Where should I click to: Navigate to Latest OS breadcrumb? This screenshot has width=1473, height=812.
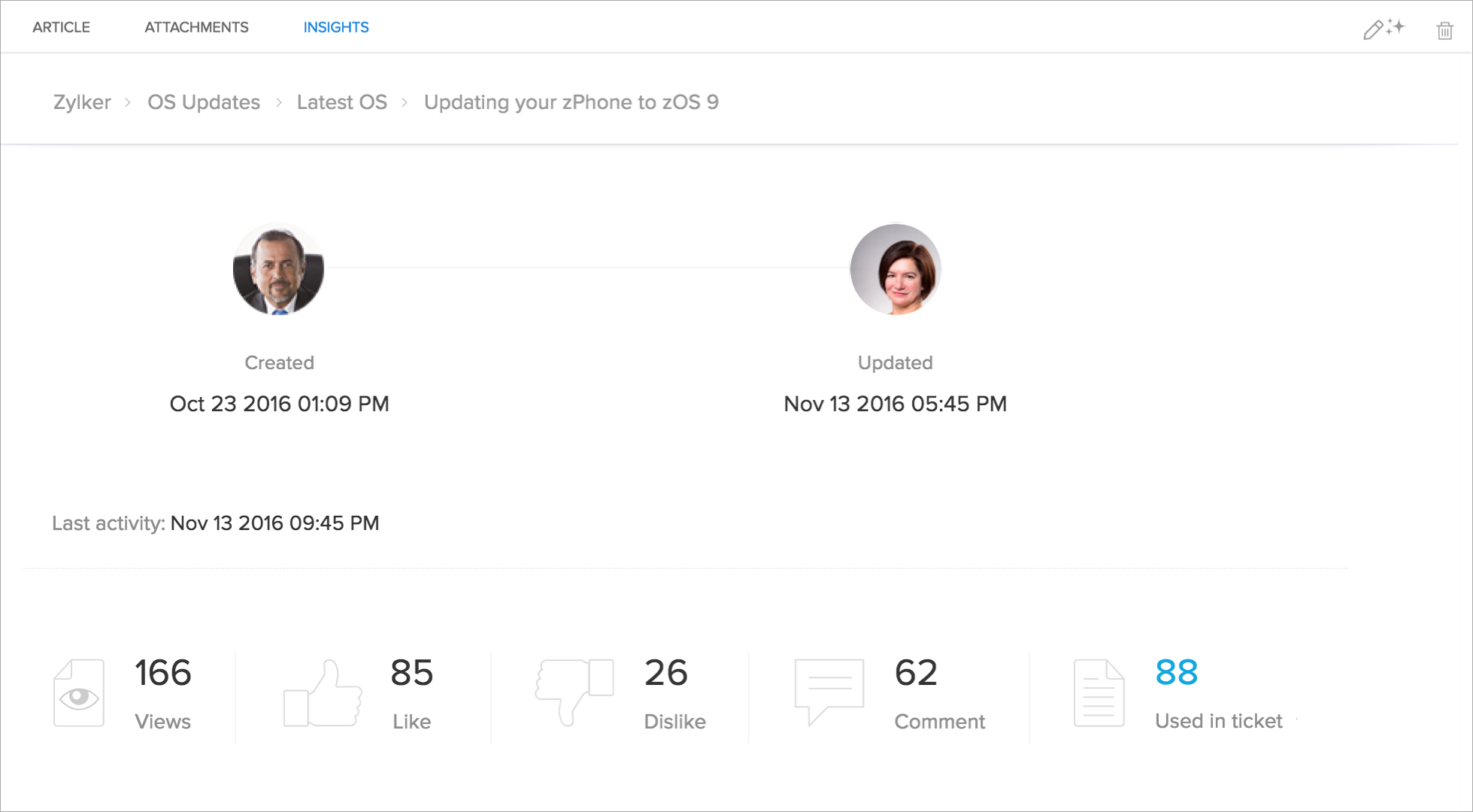342,102
